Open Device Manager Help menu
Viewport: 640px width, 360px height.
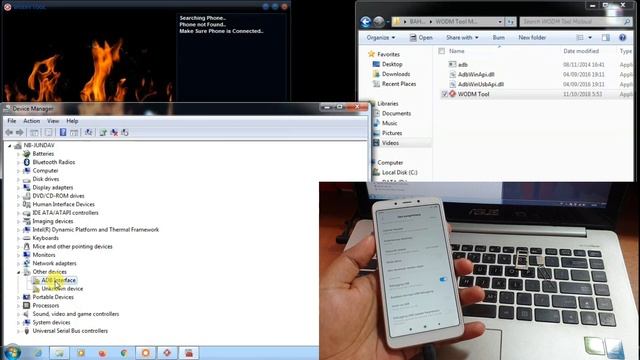72,121
